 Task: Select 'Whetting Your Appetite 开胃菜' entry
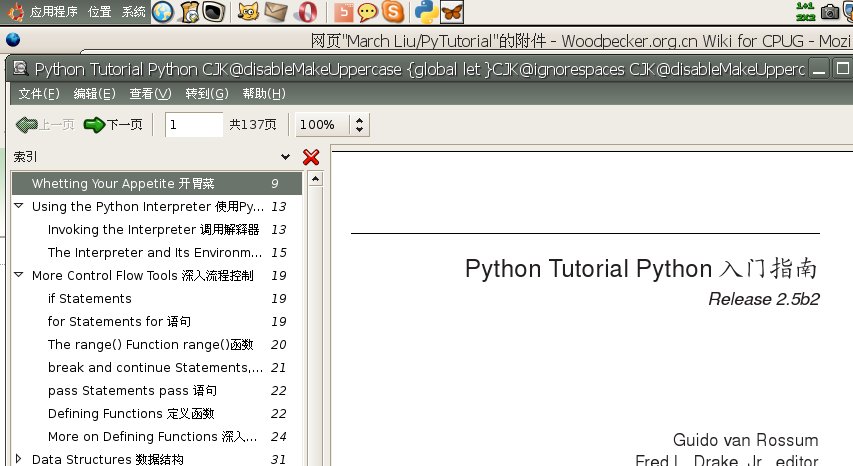(x=123, y=183)
